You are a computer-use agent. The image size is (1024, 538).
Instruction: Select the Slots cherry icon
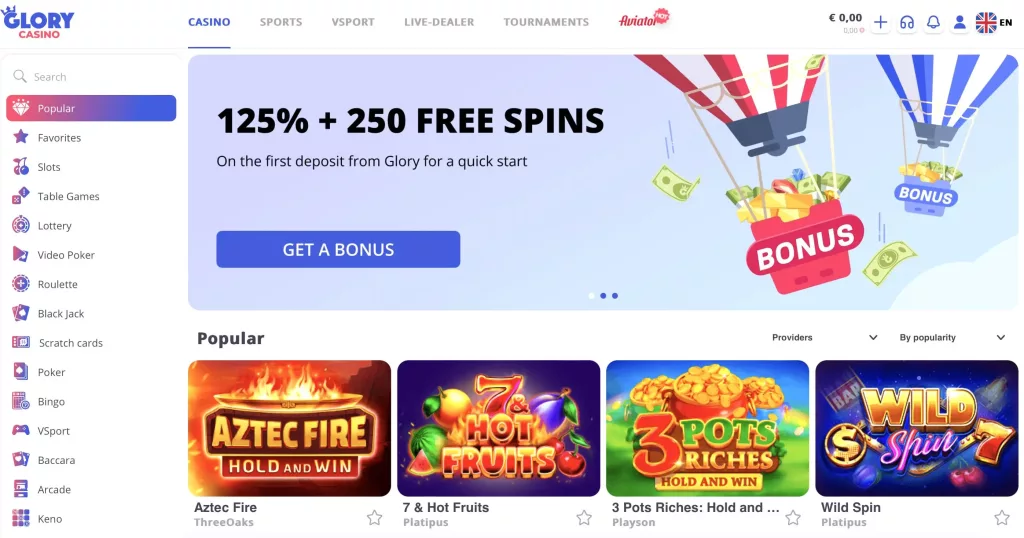21,166
